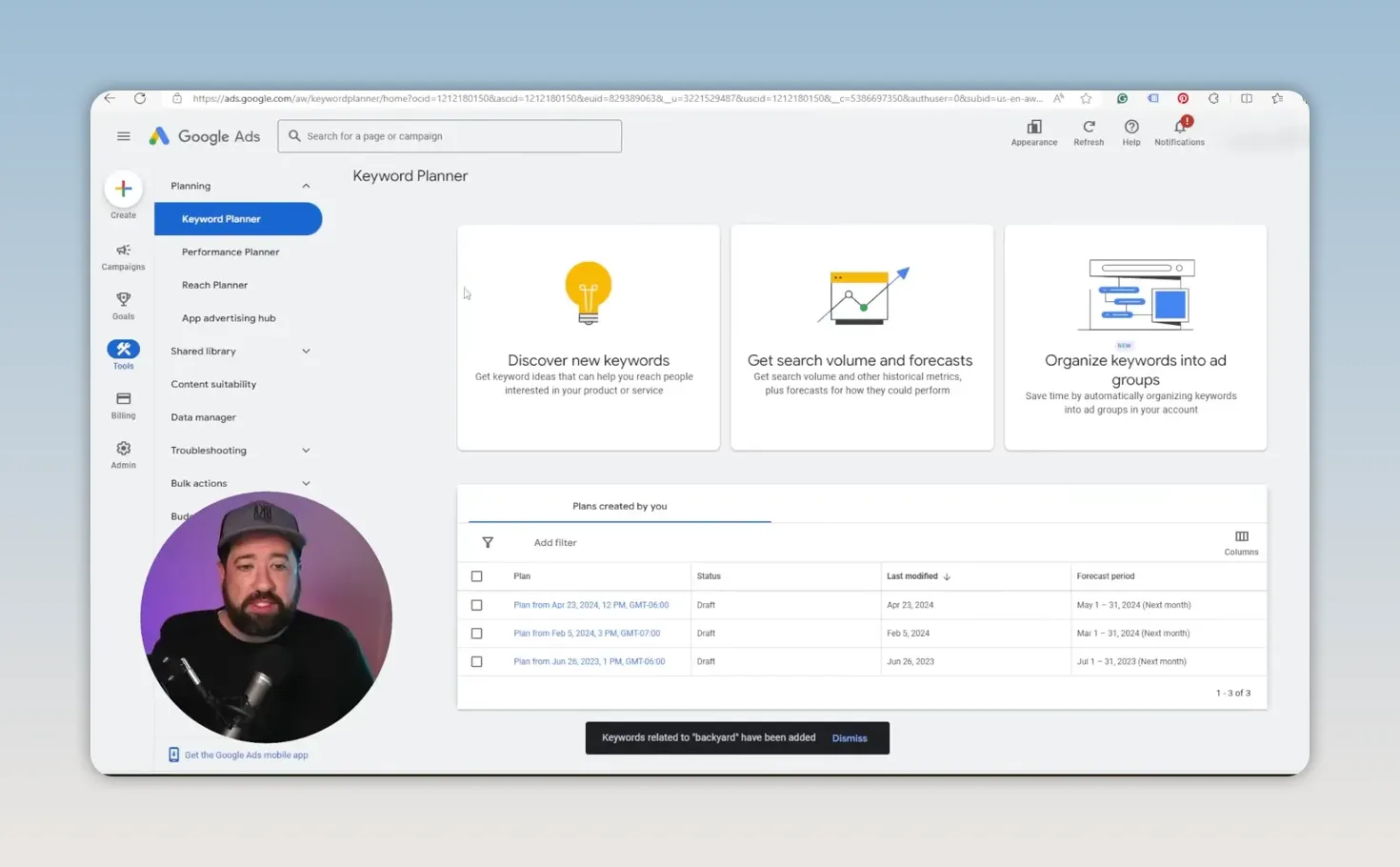Click the ad groups organizer illustration
Viewport: 1400px width, 867px height.
[1135, 295]
